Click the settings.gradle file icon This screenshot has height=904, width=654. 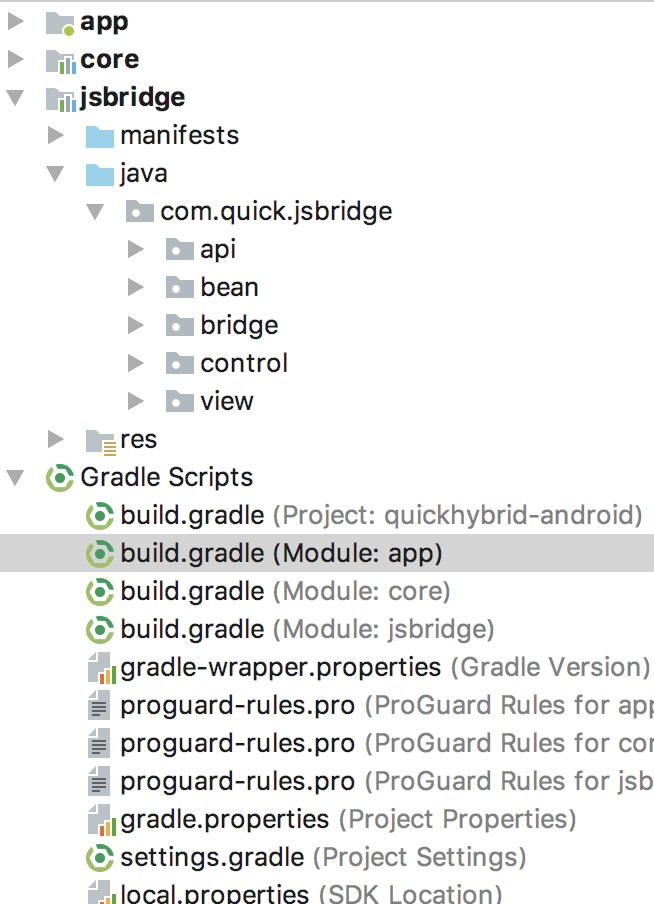click(x=100, y=858)
